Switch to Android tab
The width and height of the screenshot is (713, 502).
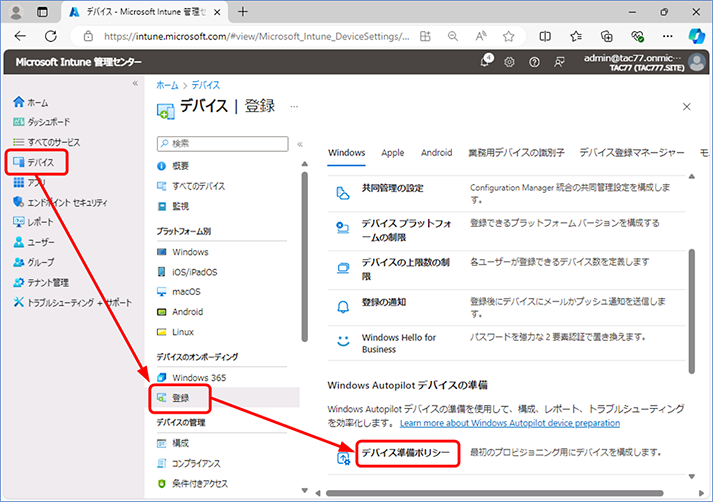[x=437, y=153]
